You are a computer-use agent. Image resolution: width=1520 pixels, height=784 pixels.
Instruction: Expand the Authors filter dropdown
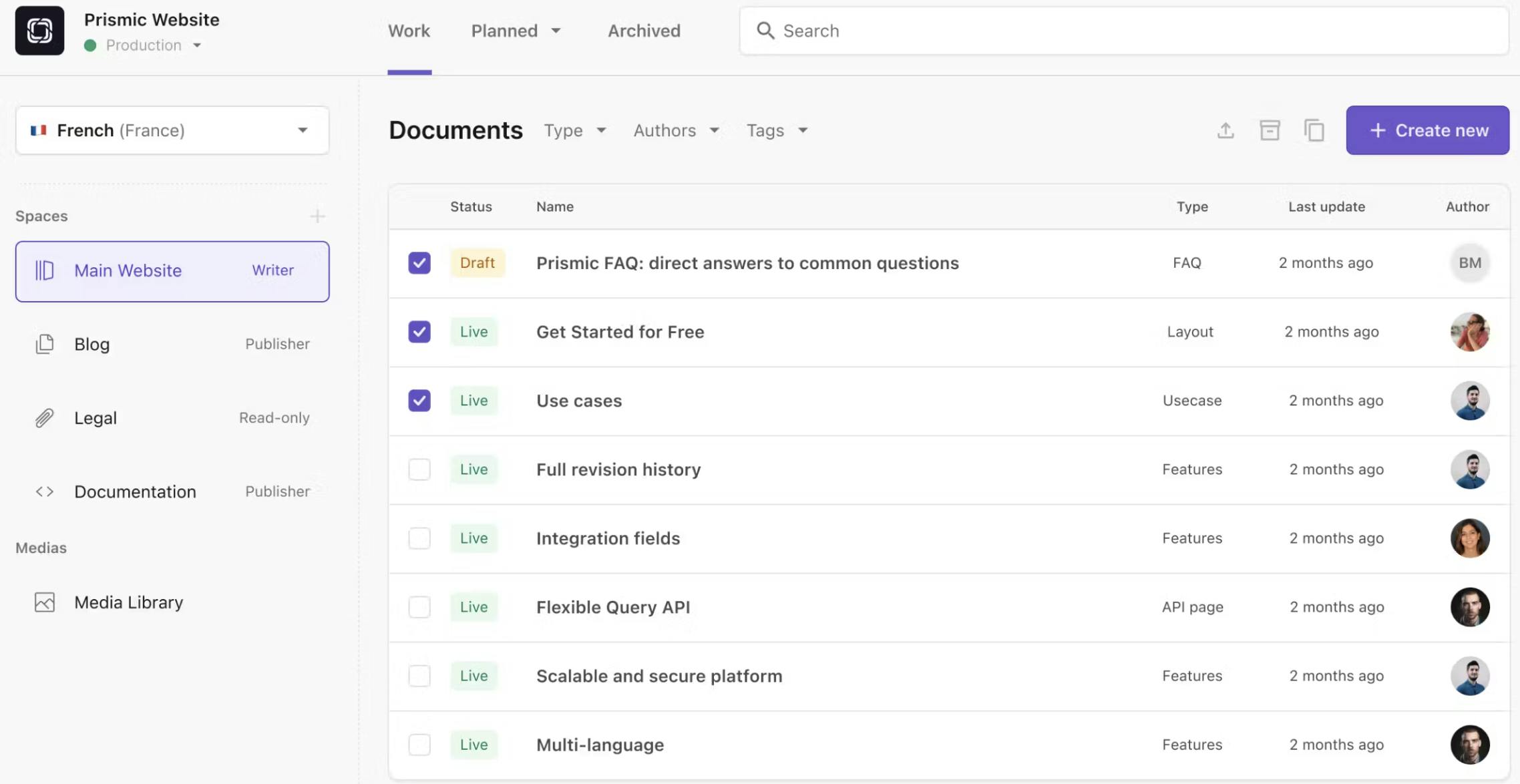click(x=676, y=130)
